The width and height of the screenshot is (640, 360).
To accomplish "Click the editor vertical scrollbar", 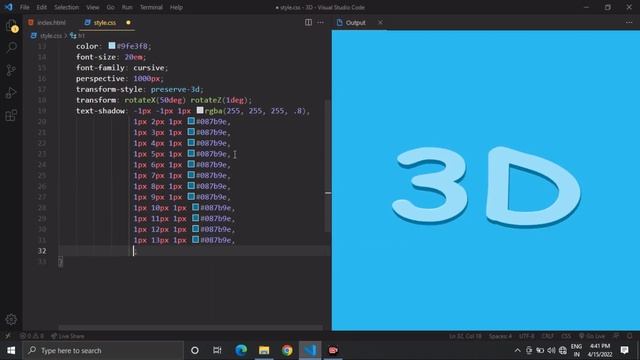I will pos(328,165).
